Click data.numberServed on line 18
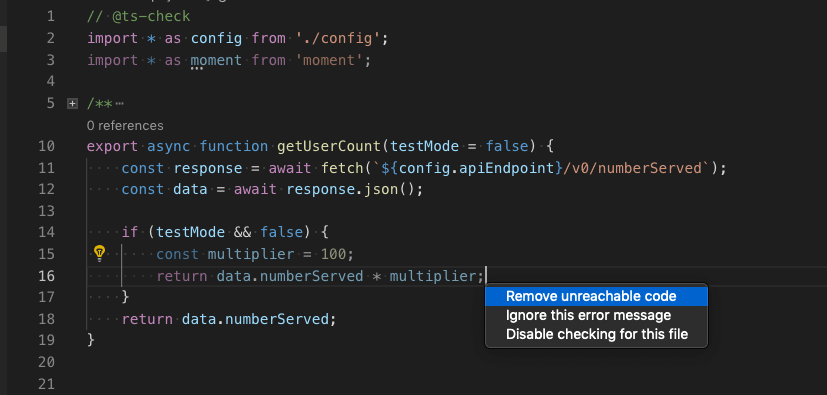Screen dimensions: 827x395 pyautogui.click(x=255, y=319)
